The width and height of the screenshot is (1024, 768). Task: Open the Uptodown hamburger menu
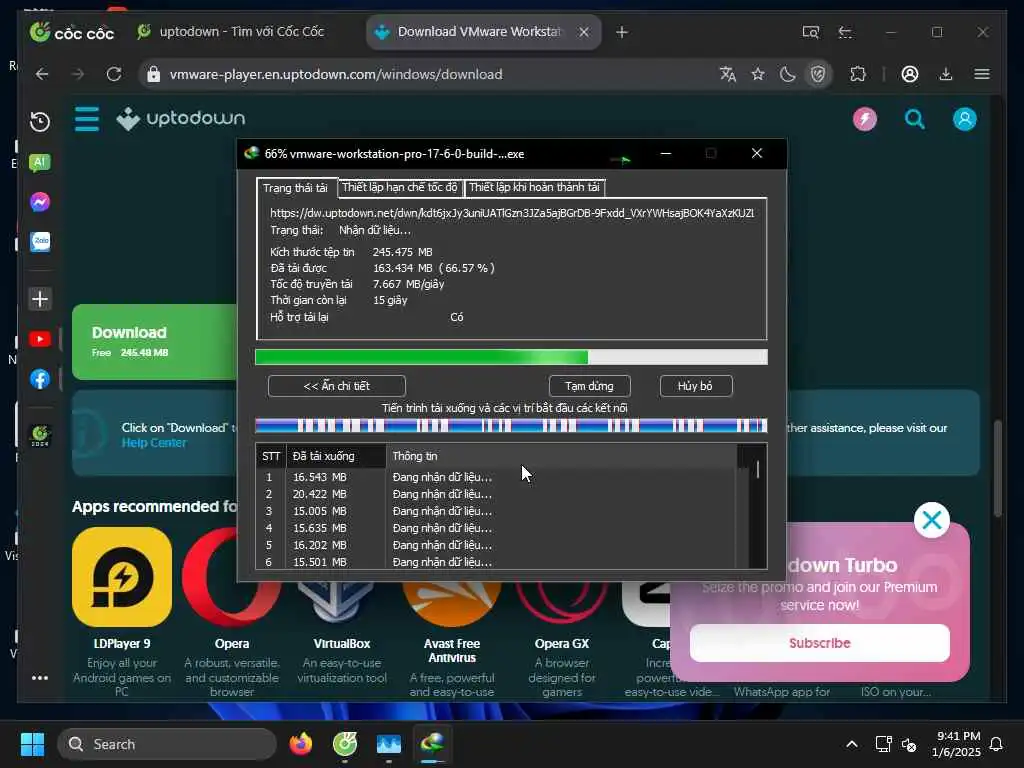pyautogui.click(x=87, y=119)
